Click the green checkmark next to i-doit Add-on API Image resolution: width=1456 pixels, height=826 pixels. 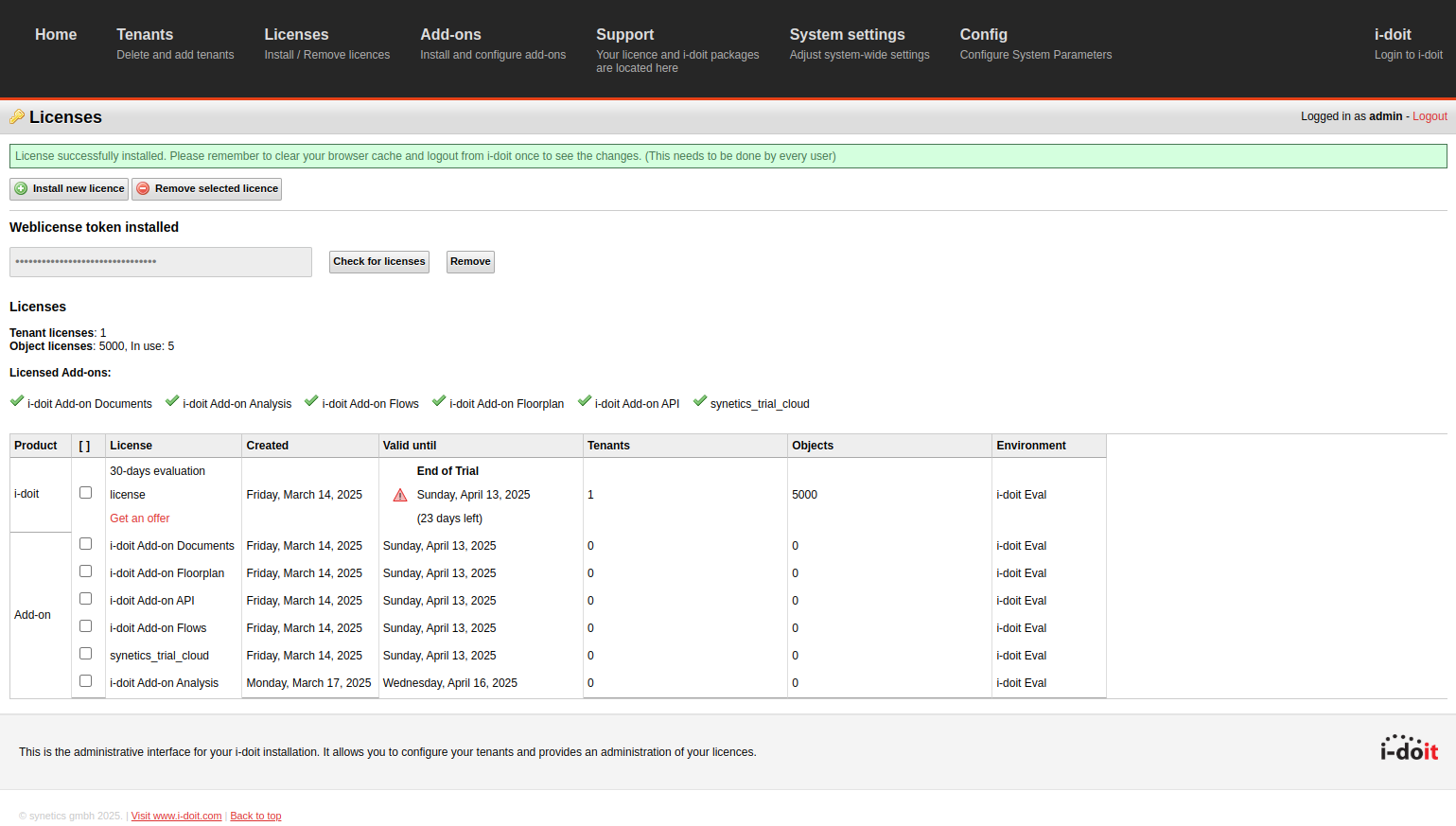(x=585, y=401)
